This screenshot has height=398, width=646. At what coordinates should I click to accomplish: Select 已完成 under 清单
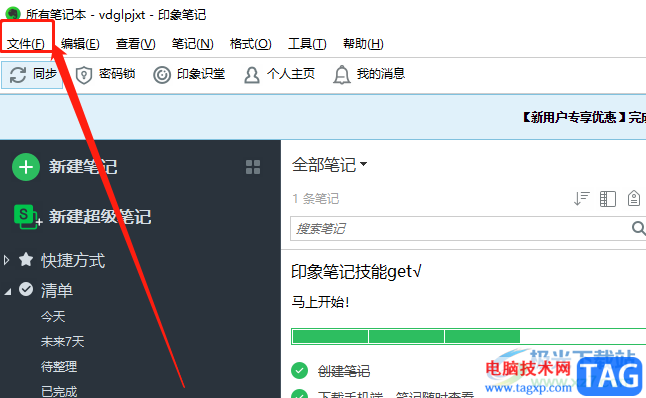[59, 391]
